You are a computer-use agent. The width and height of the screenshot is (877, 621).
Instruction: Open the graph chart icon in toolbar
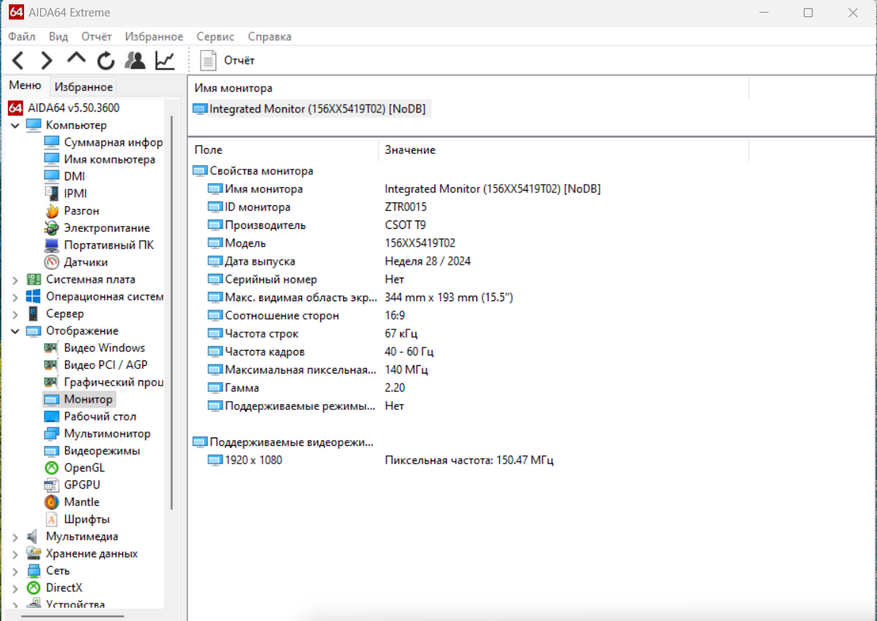(165, 61)
